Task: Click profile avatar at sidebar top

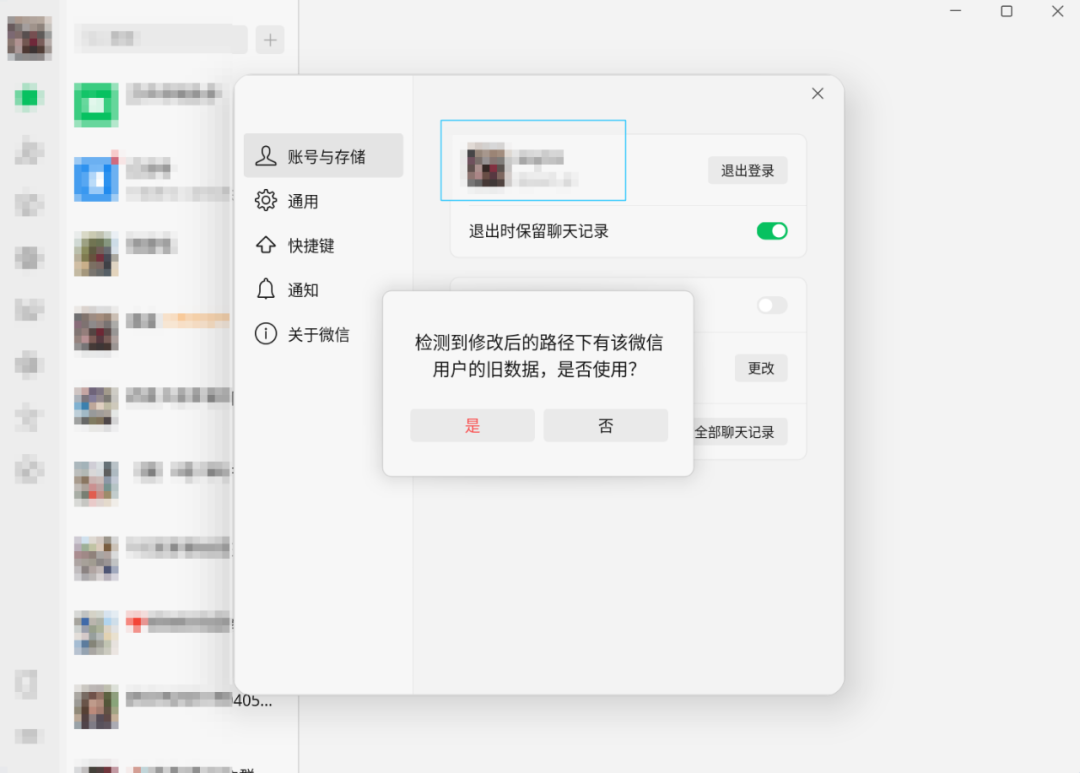Action: [30, 39]
